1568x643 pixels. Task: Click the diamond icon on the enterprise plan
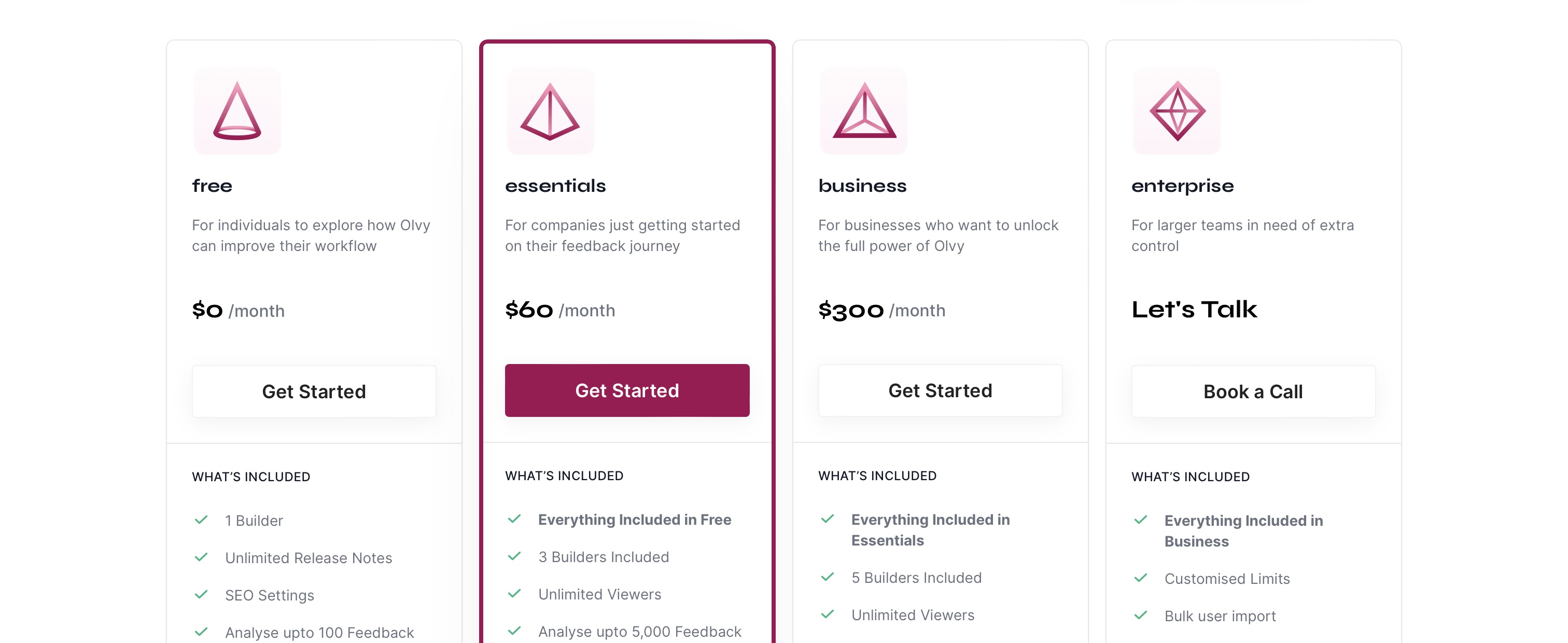pyautogui.click(x=1176, y=111)
